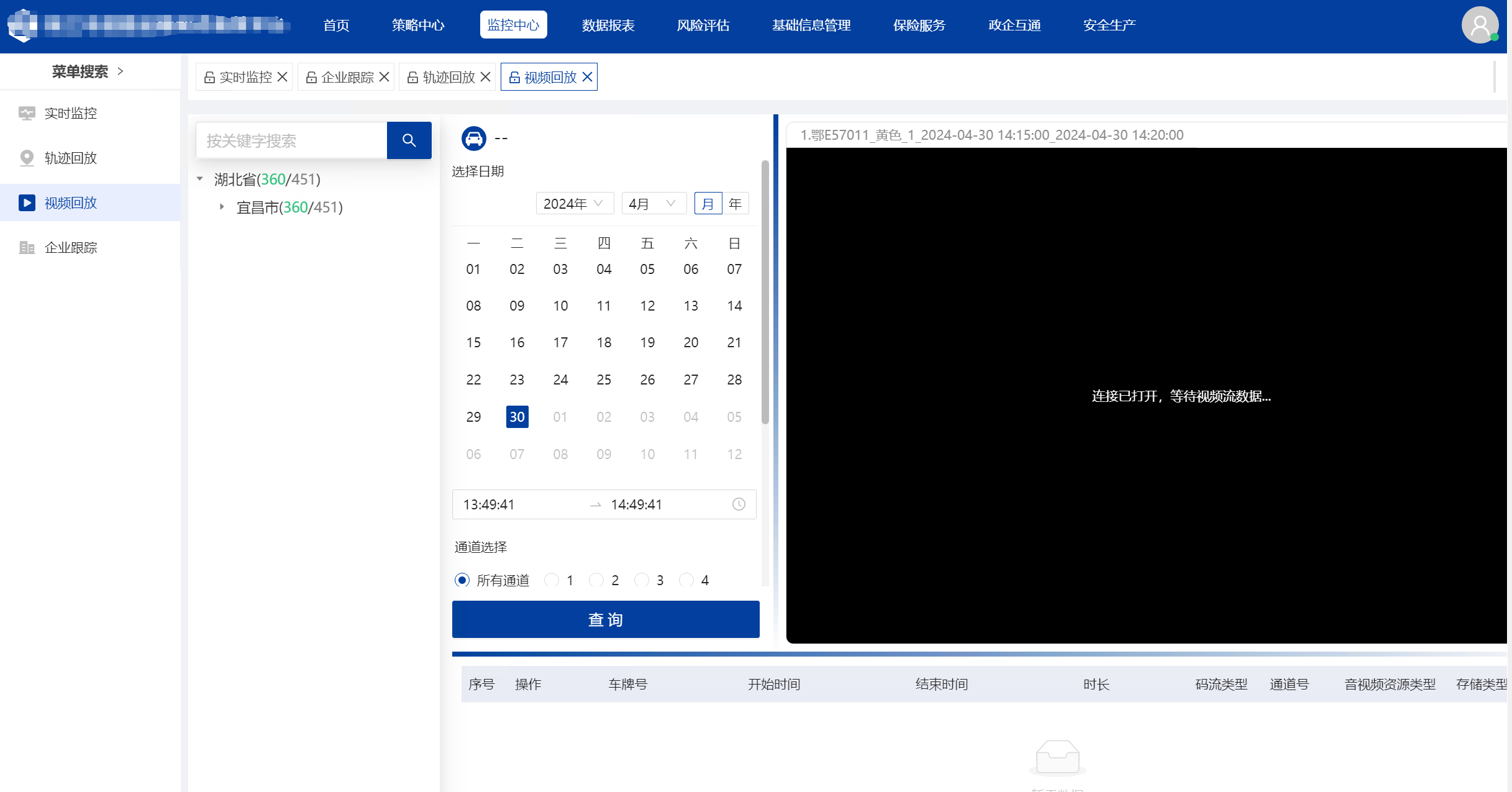Click the video playback play icon in sidebar
The width and height of the screenshot is (1512, 792).
tap(27, 203)
